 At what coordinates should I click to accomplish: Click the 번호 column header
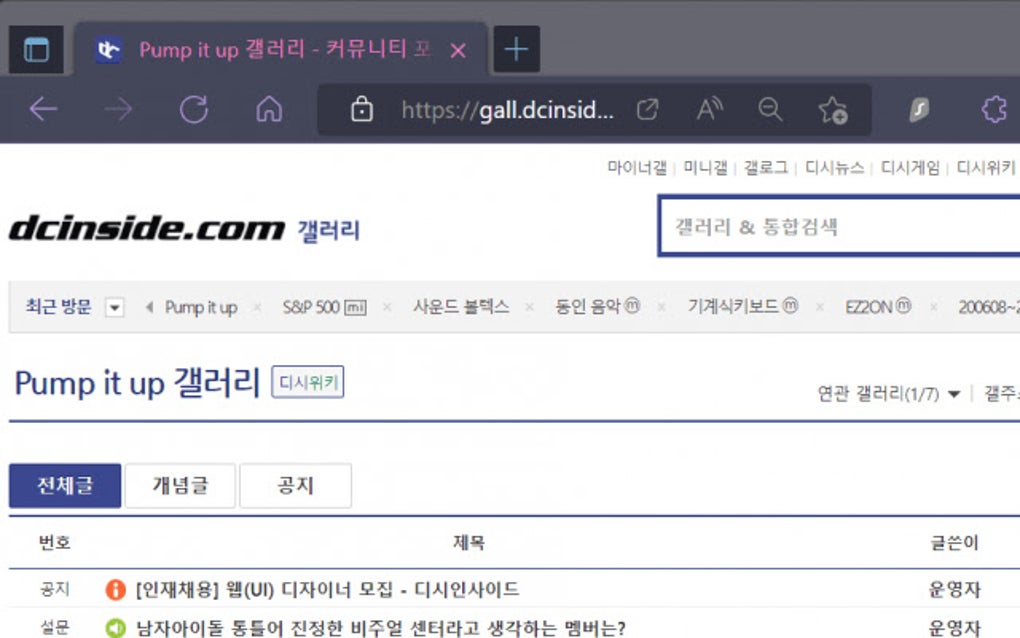pyautogui.click(x=55, y=542)
